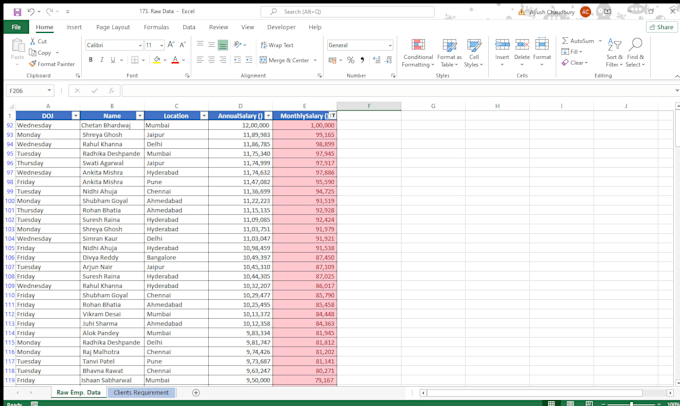This screenshot has height=406, width=680.
Task: Open the DOJ column filter dropdown
Action: point(75,116)
